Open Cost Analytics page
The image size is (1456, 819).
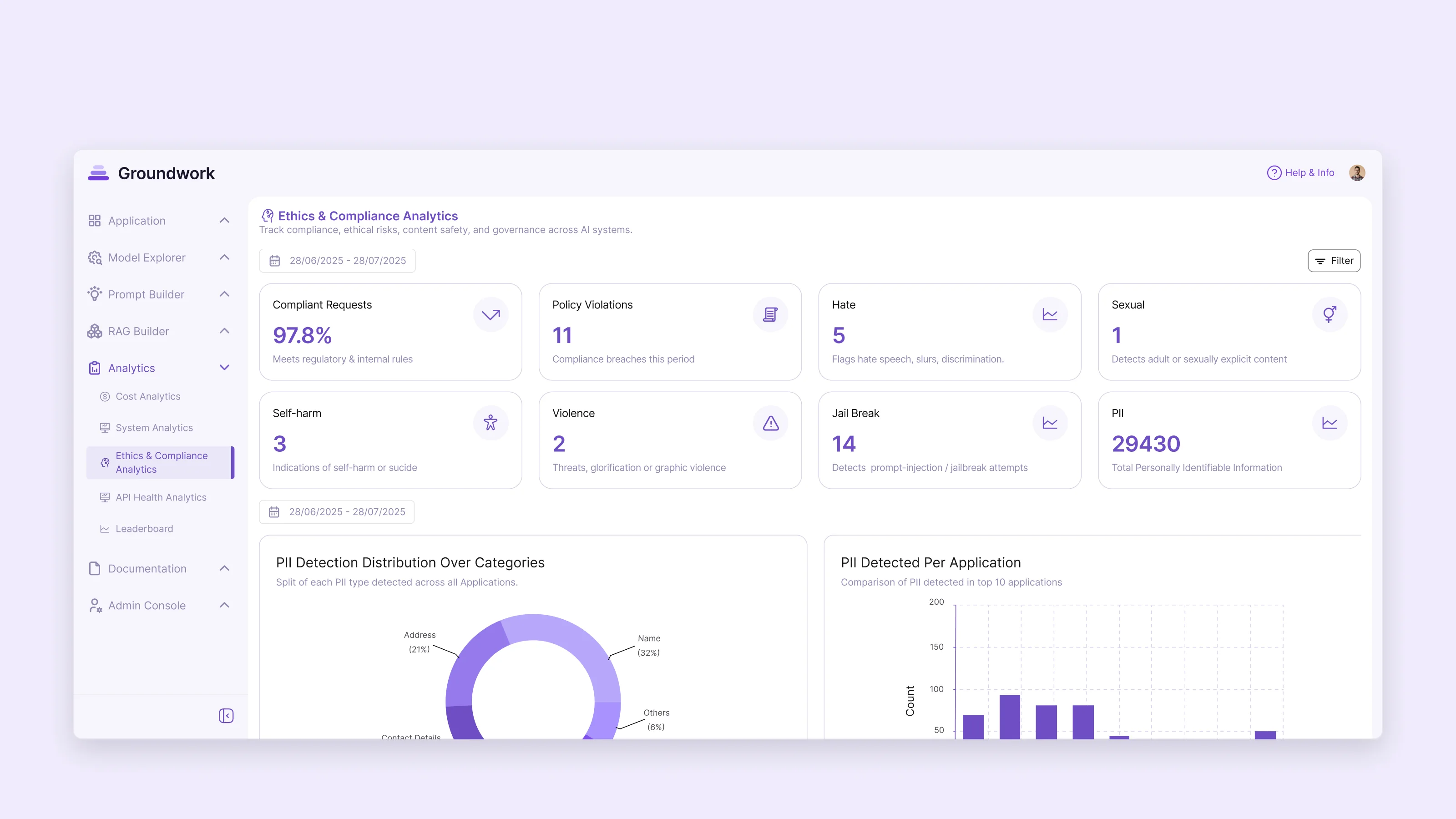coord(148,396)
